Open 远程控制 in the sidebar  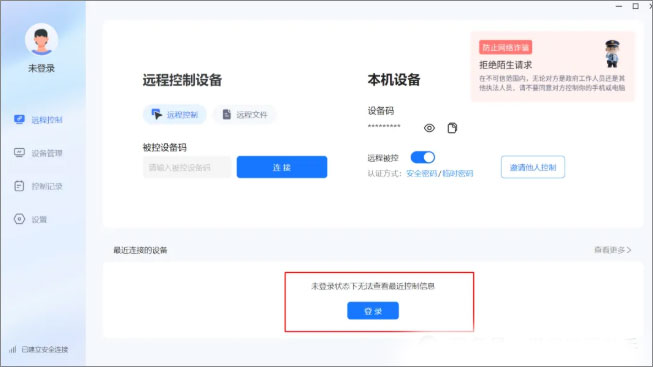(x=38, y=120)
